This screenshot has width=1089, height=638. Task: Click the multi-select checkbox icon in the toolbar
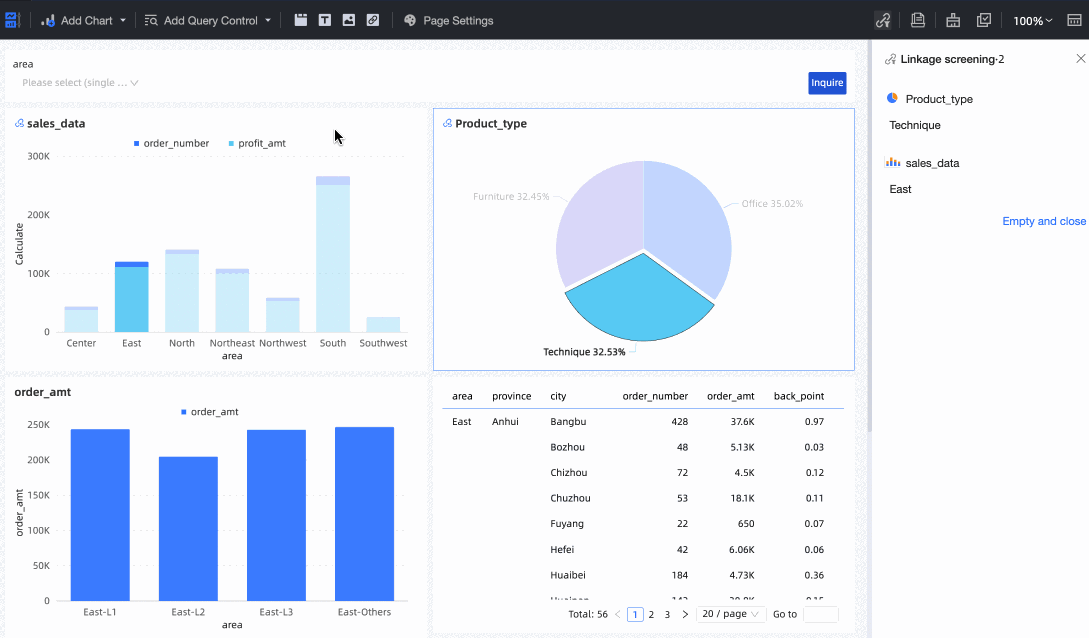tap(984, 20)
